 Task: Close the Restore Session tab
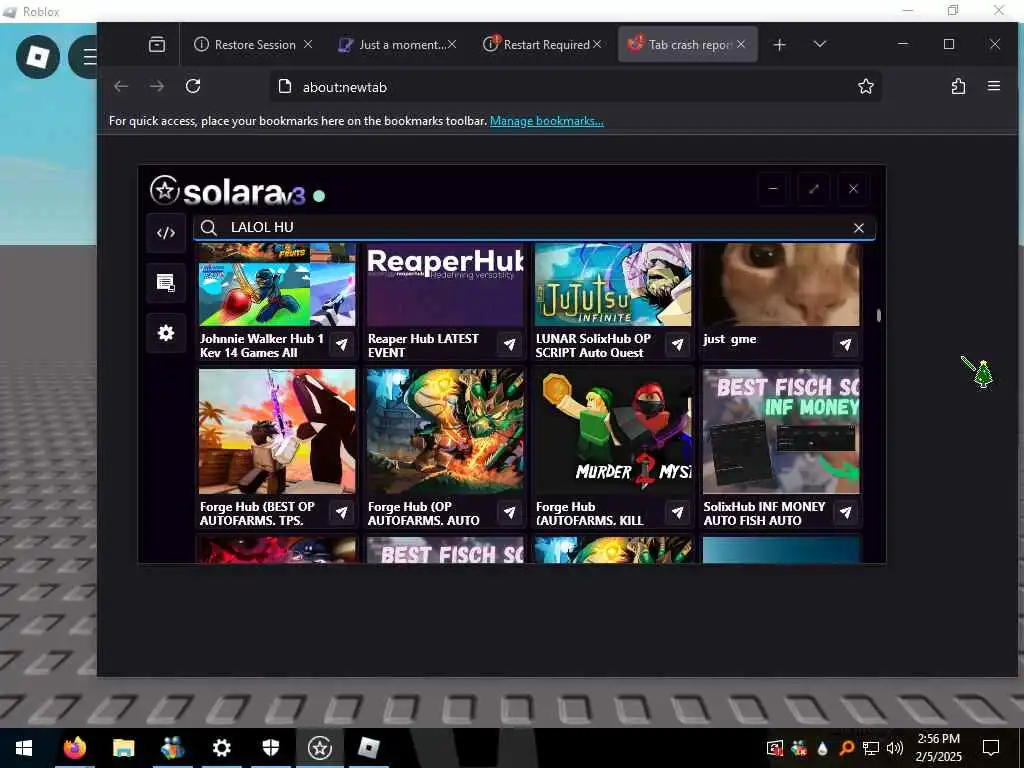point(308,44)
